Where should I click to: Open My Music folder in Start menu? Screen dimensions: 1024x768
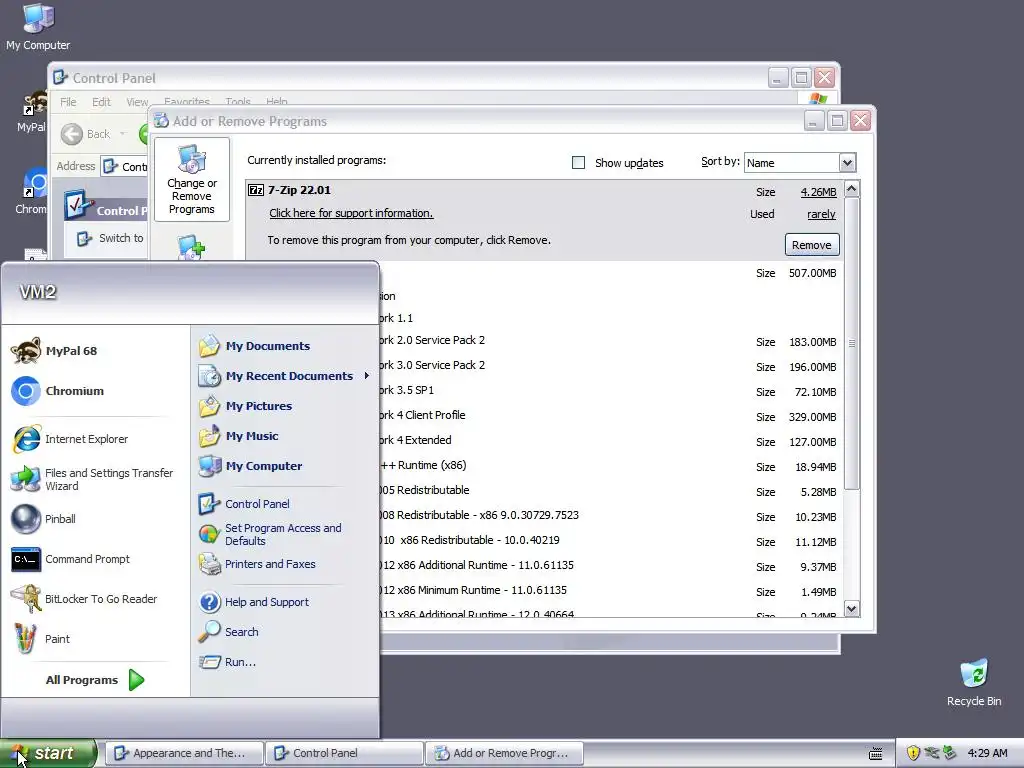(238, 436)
